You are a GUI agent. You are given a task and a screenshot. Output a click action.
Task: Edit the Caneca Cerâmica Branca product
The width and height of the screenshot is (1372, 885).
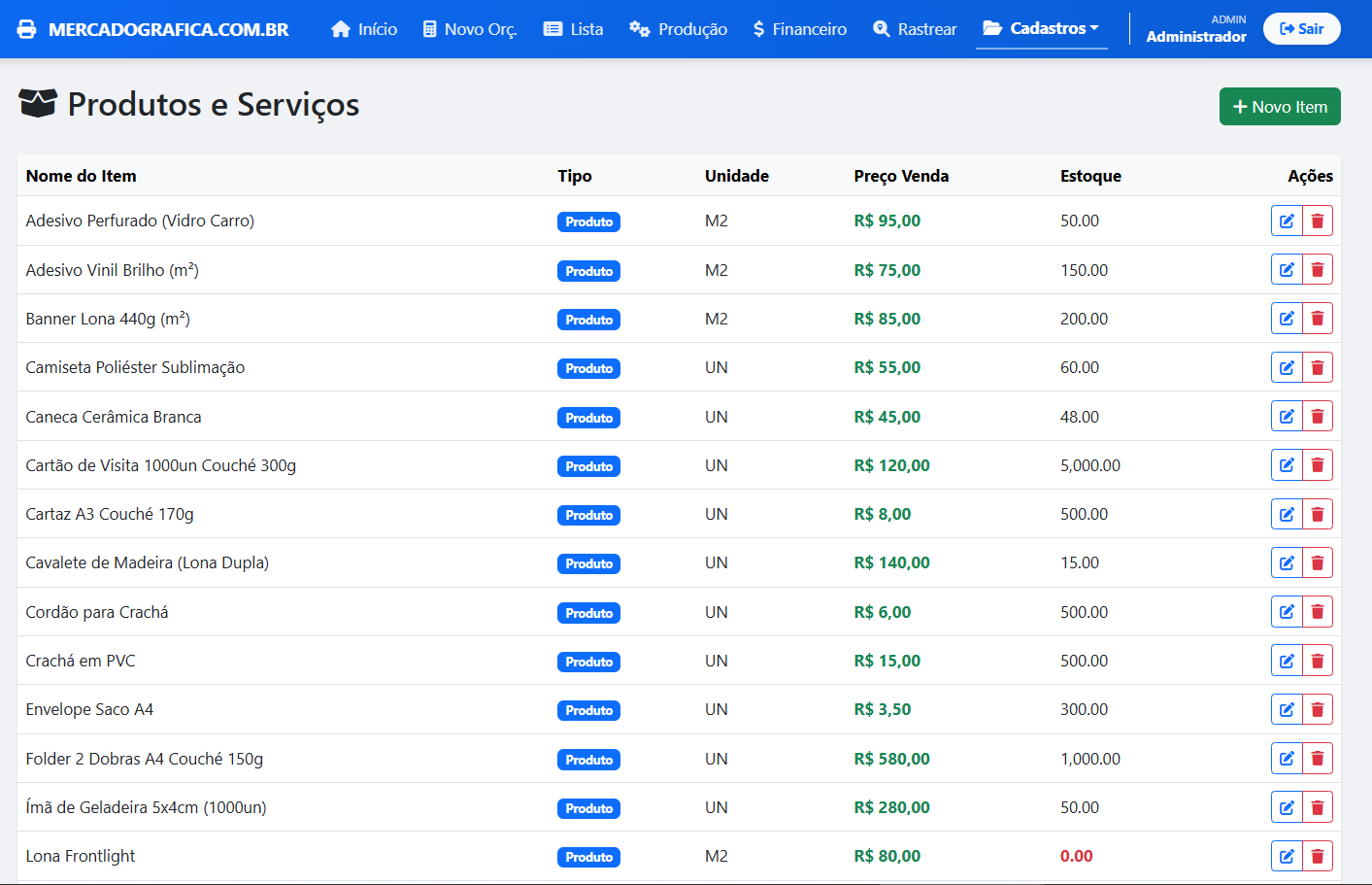[x=1287, y=417]
